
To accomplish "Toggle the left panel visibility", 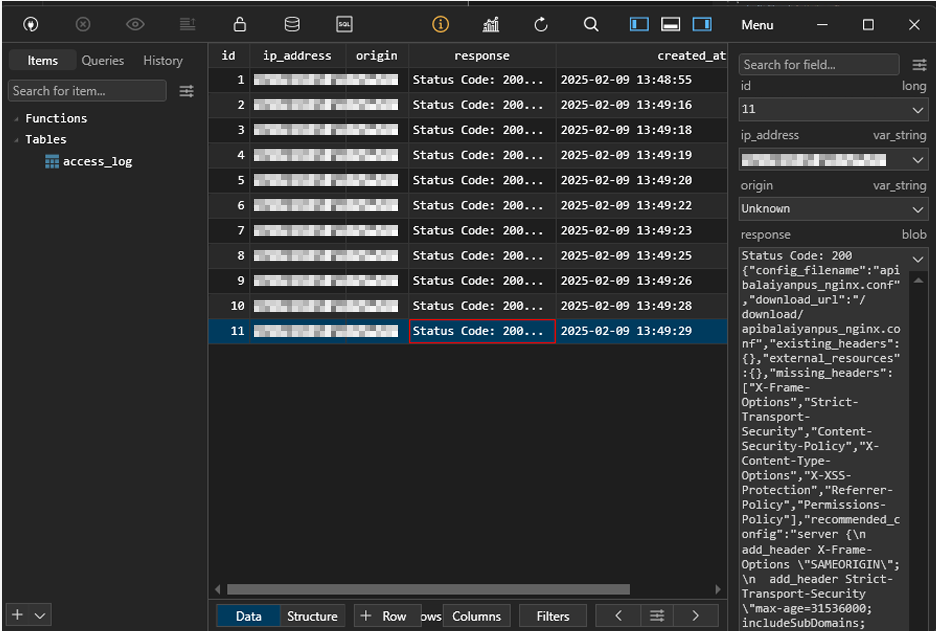I will click(x=637, y=23).
